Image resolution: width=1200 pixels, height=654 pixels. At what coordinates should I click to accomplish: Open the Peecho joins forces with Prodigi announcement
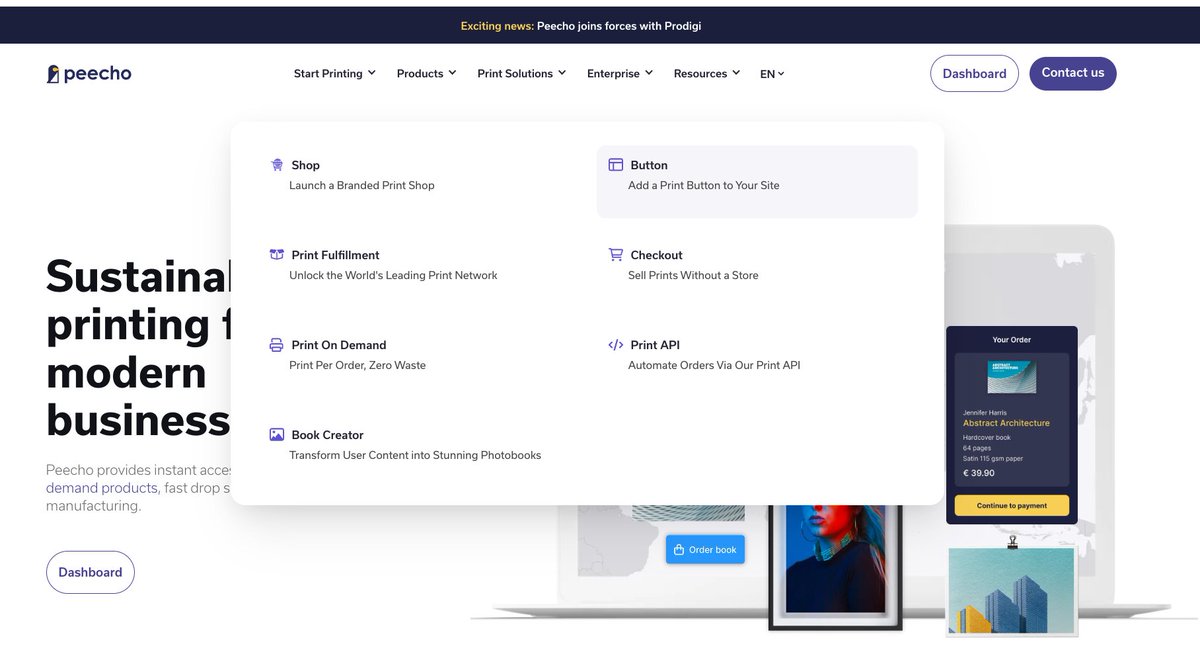619,26
